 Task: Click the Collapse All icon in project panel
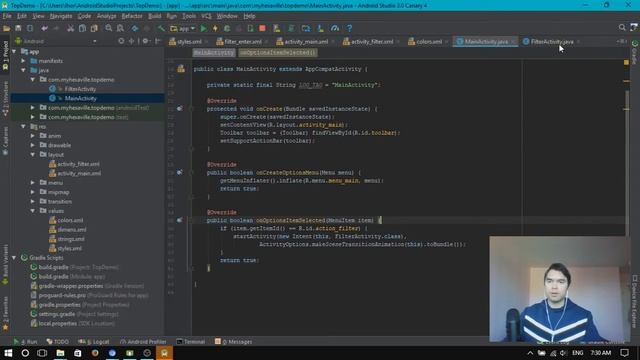(131, 41)
